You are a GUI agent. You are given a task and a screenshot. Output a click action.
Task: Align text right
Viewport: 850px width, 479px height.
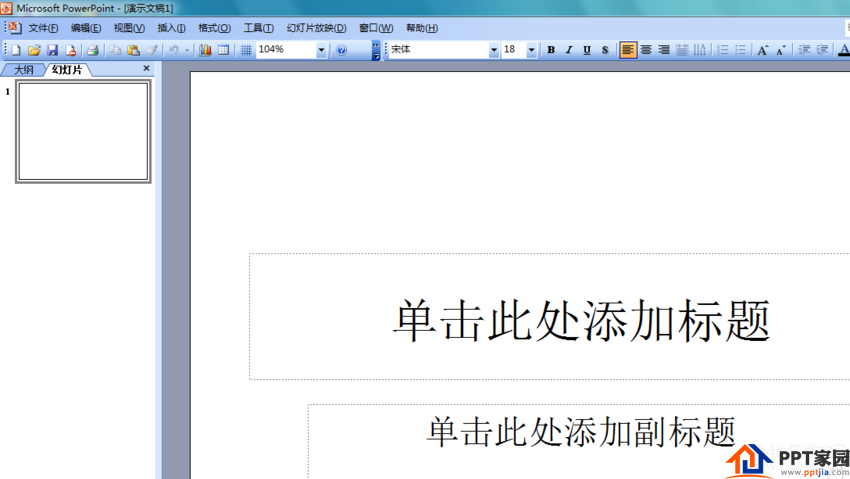pyautogui.click(x=664, y=50)
